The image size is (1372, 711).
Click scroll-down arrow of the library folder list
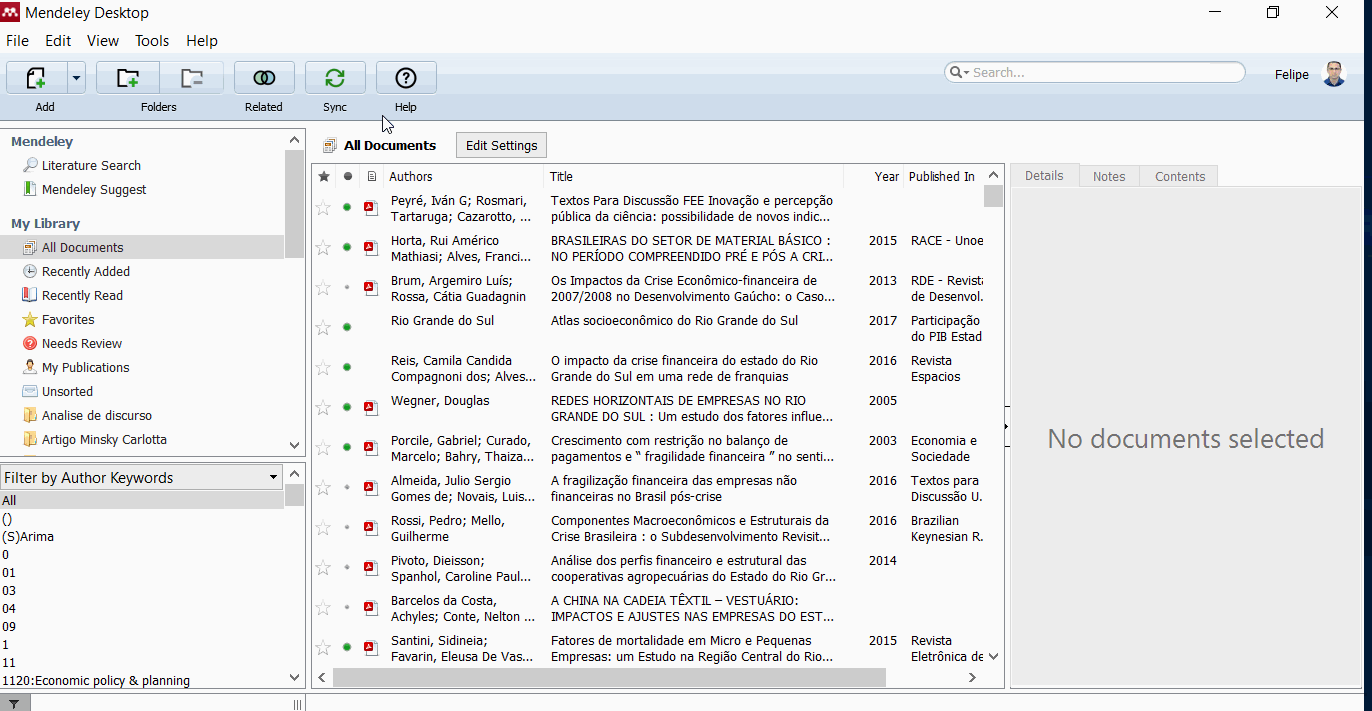(x=294, y=445)
